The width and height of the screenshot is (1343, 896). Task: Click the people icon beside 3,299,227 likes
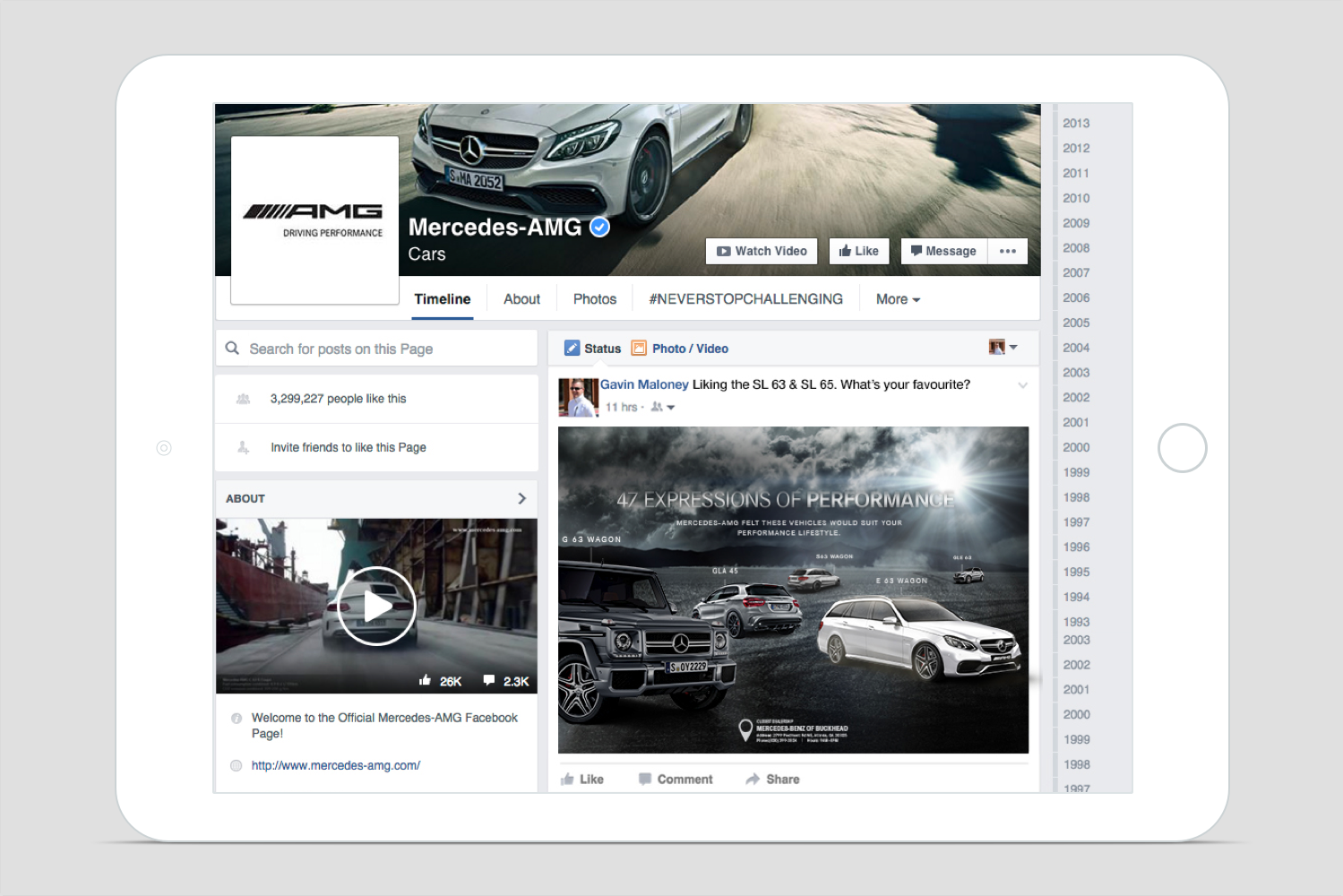(x=243, y=399)
